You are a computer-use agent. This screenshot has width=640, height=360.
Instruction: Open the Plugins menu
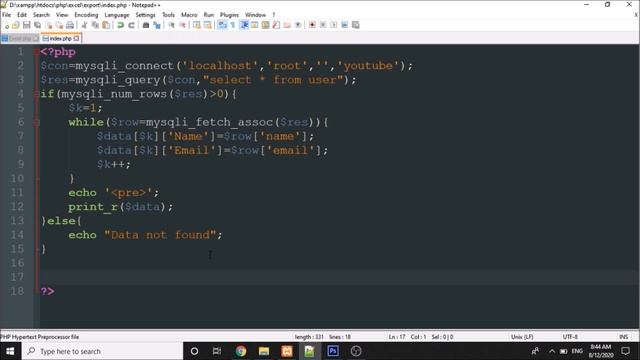pos(229,15)
